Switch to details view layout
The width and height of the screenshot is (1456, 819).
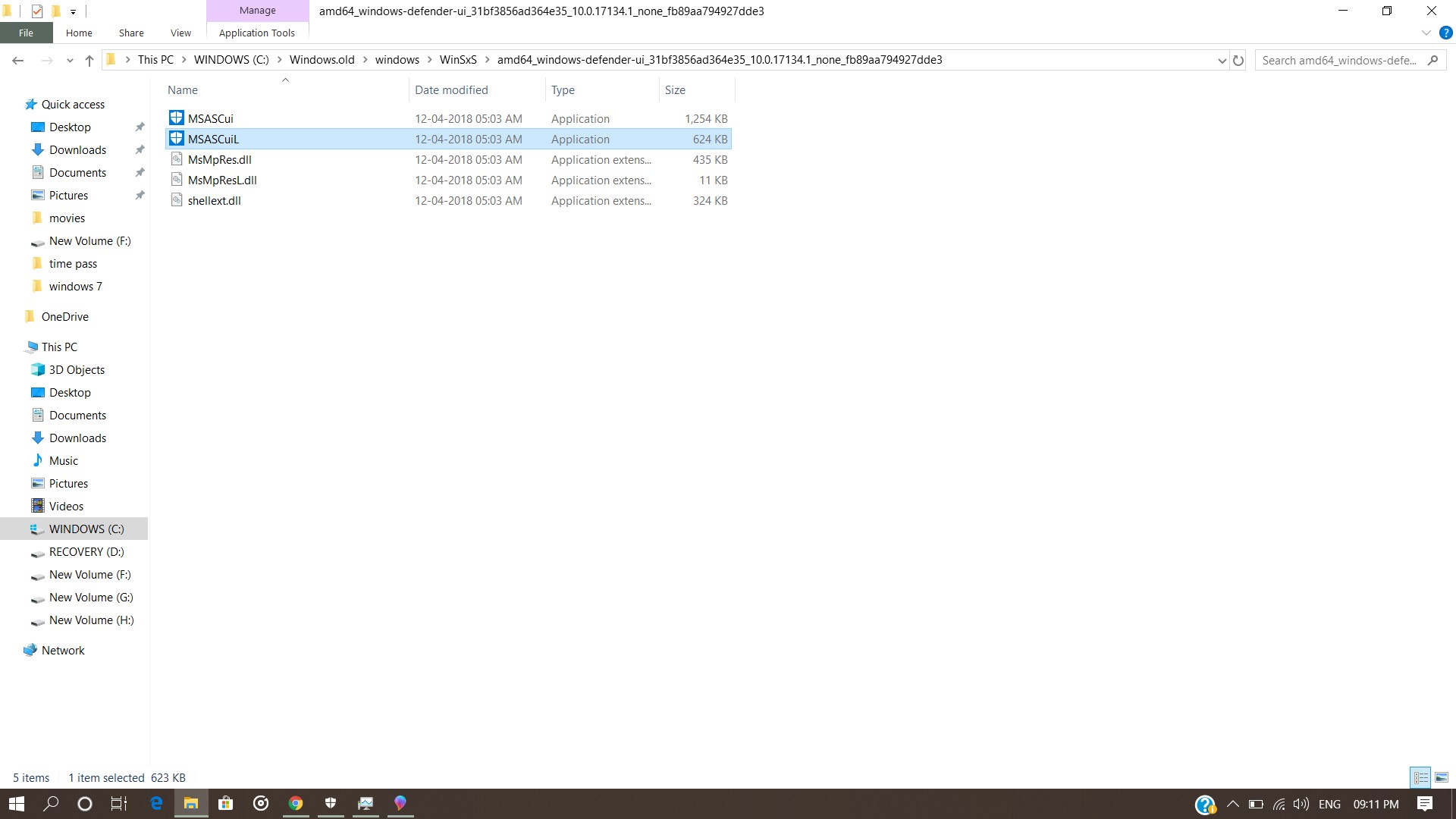(1420, 777)
